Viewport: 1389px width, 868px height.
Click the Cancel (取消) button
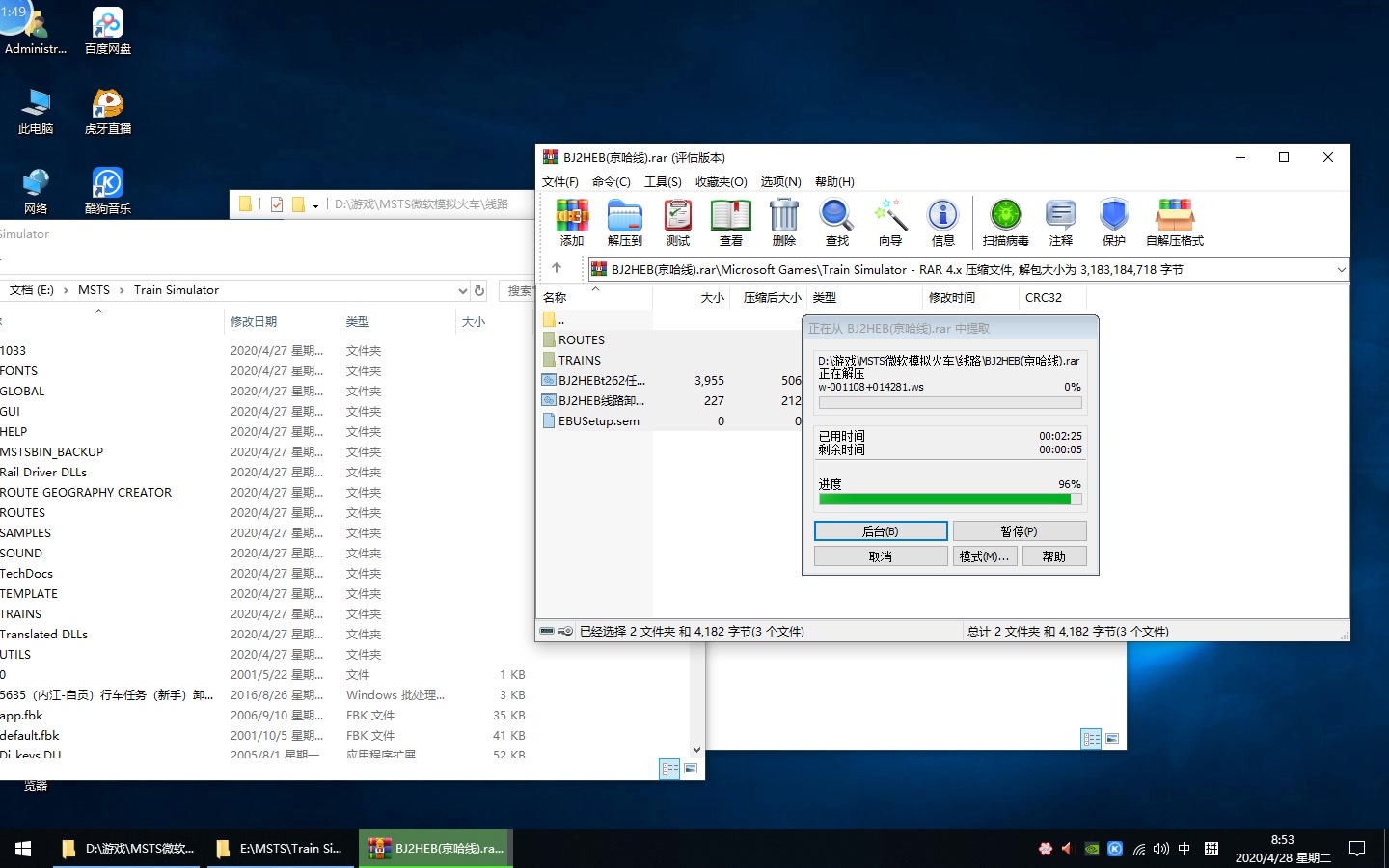[881, 556]
